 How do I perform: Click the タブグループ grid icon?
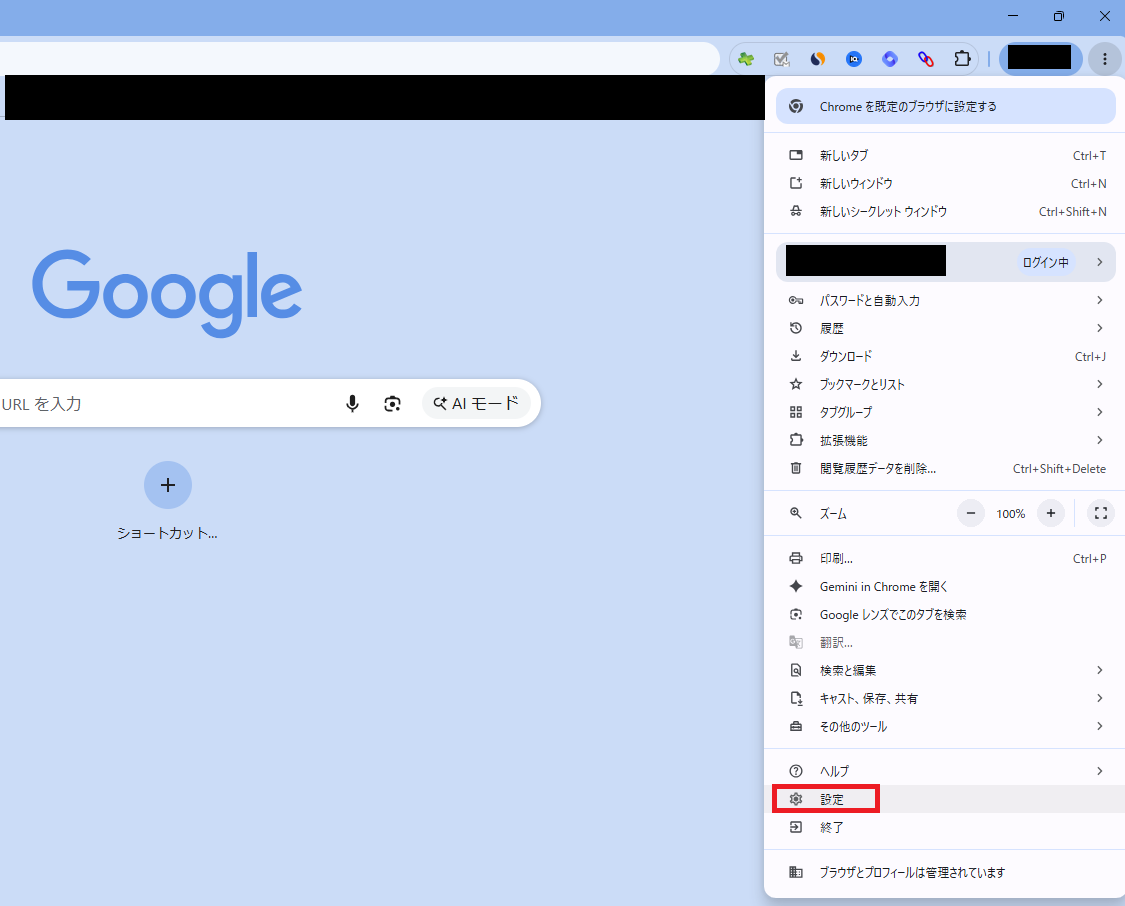[x=796, y=412]
